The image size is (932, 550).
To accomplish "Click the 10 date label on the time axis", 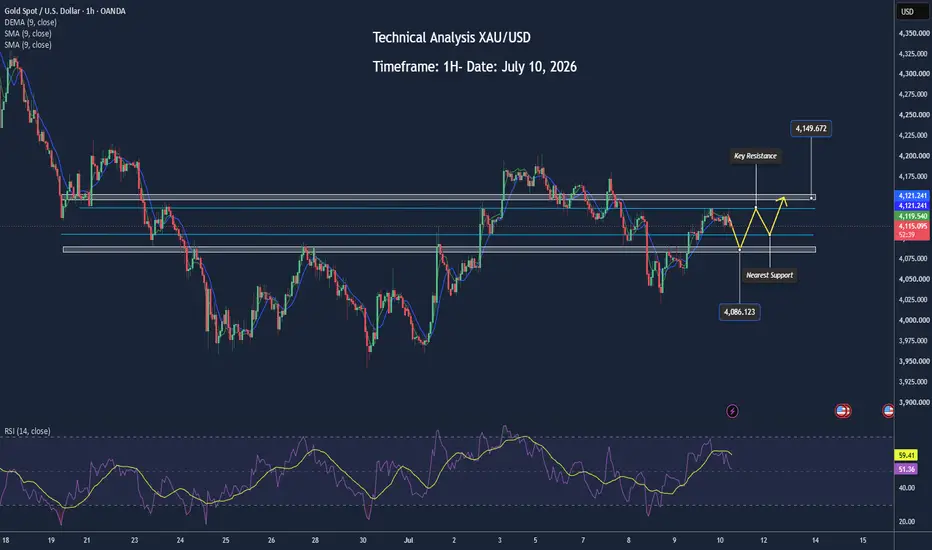I will 720,540.
